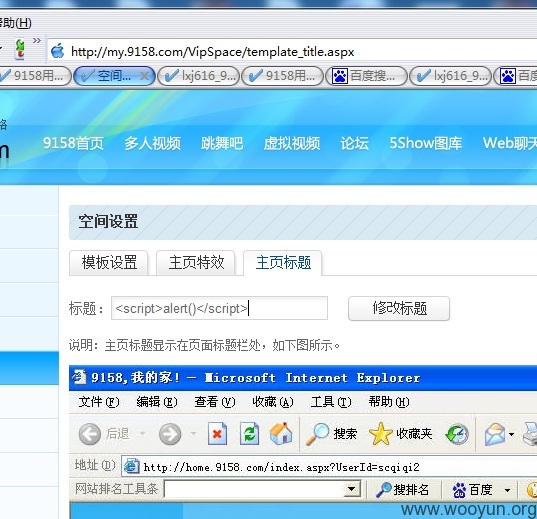
Task: Click the 收藏夹 star icon in IE illustration
Action: click(380, 434)
